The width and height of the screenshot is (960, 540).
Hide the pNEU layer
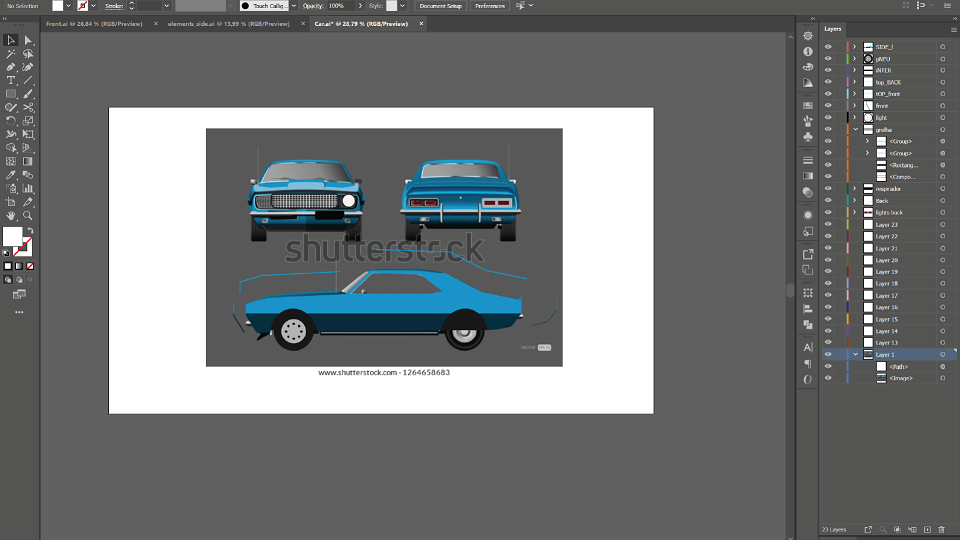coord(828,59)
